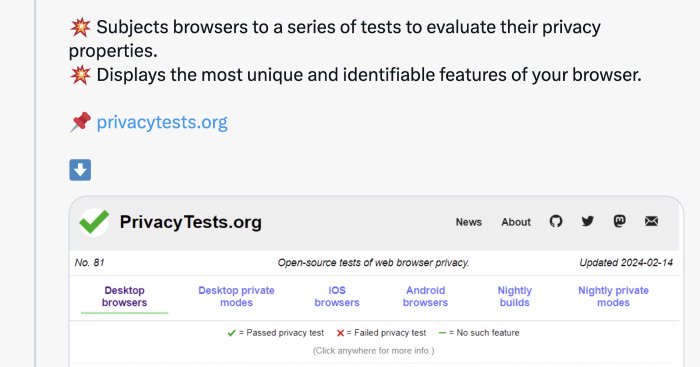Screen dimensions: 700x367
Task: Open the GitHub icon link
Action: click(x=556, y=221)
